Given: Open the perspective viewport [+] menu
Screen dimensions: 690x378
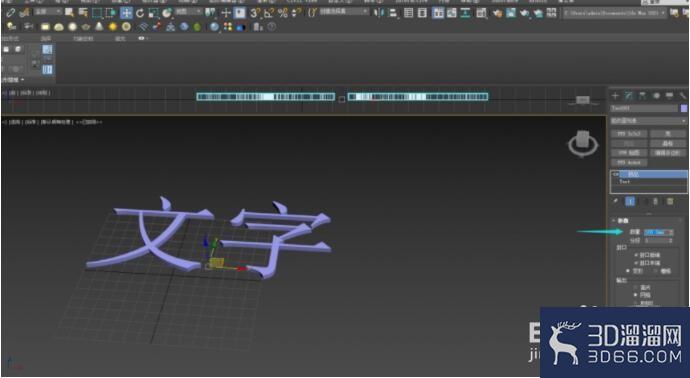Looking at the screenshot, I should pyautogui.click(x=4, y=122).
